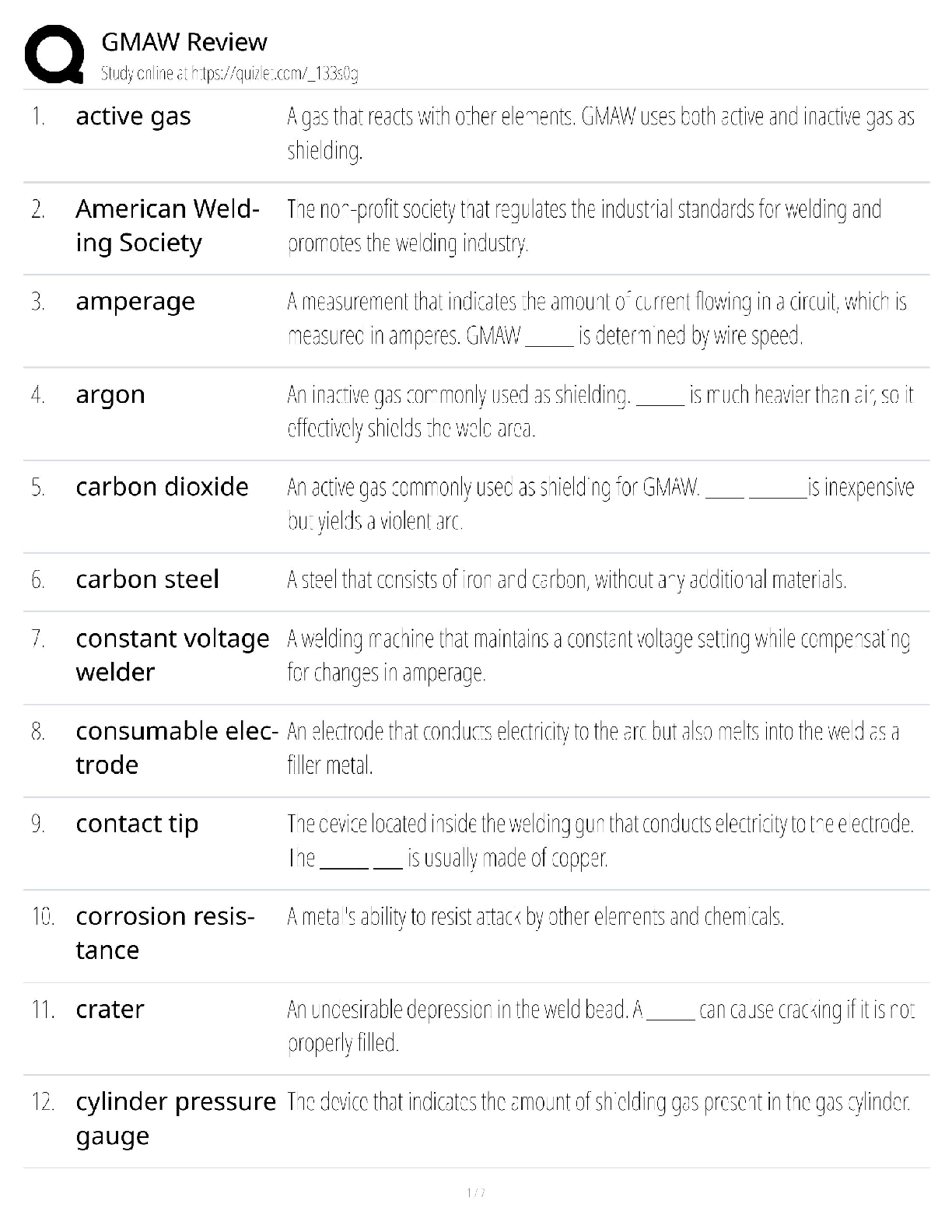Select the term 'crater'

110,1010
